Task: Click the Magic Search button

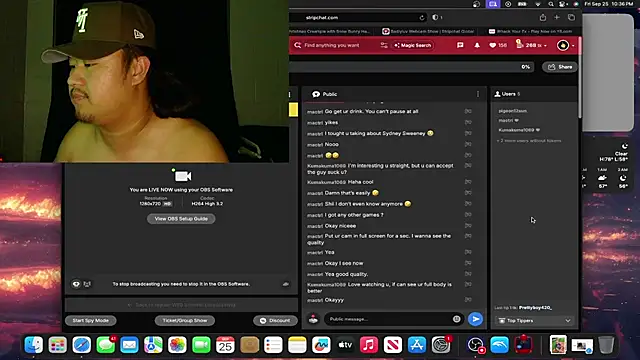Action: click(413, 45)
